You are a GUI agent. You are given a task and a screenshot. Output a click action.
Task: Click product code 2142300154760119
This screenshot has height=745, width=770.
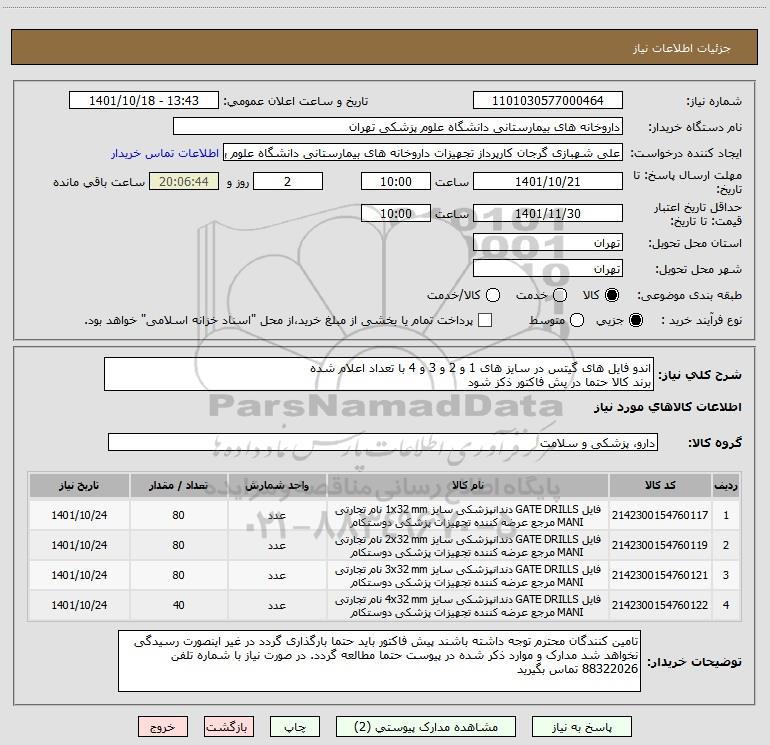click(660, 545)
